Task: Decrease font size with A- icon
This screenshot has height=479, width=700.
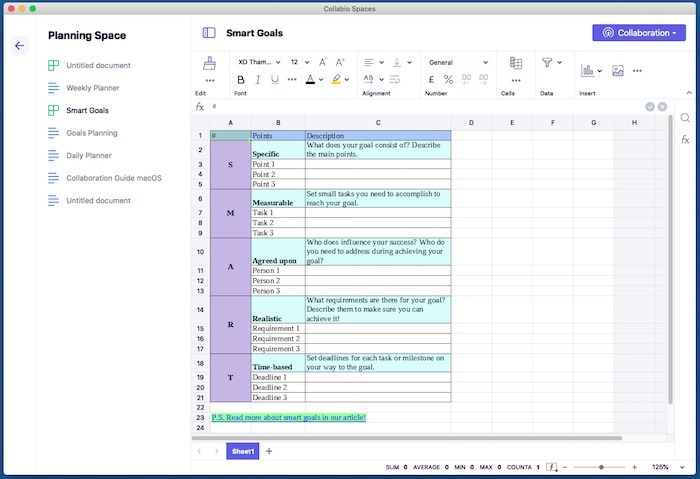Action: click(323, 62)
